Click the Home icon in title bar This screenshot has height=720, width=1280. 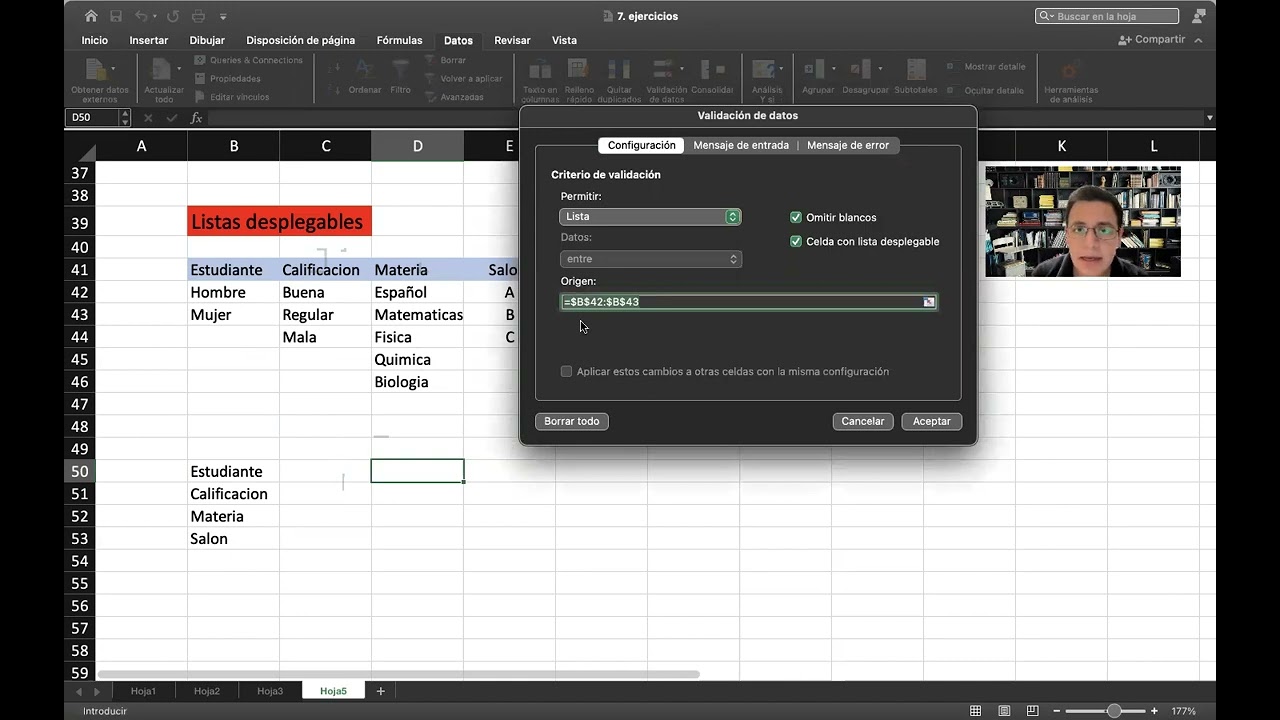91,16
